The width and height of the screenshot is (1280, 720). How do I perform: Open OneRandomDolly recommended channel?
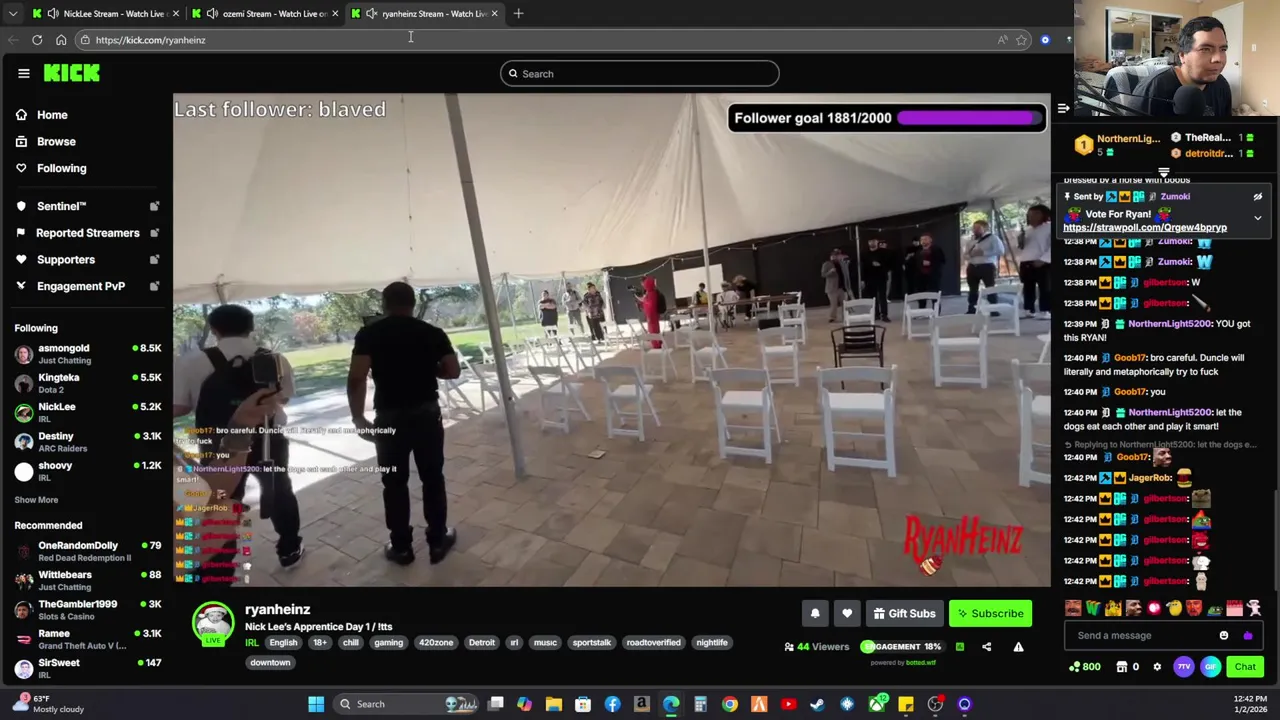[x=88, y=551]
